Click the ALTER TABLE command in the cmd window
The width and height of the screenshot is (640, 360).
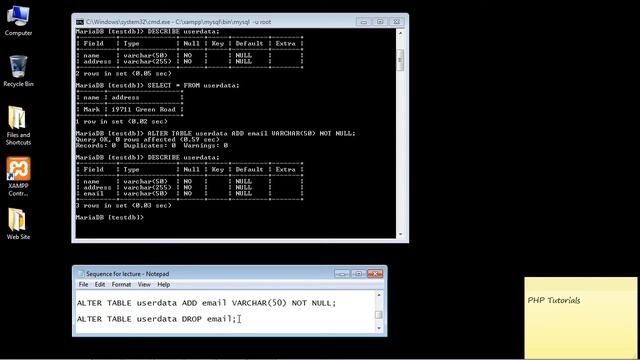251,133
